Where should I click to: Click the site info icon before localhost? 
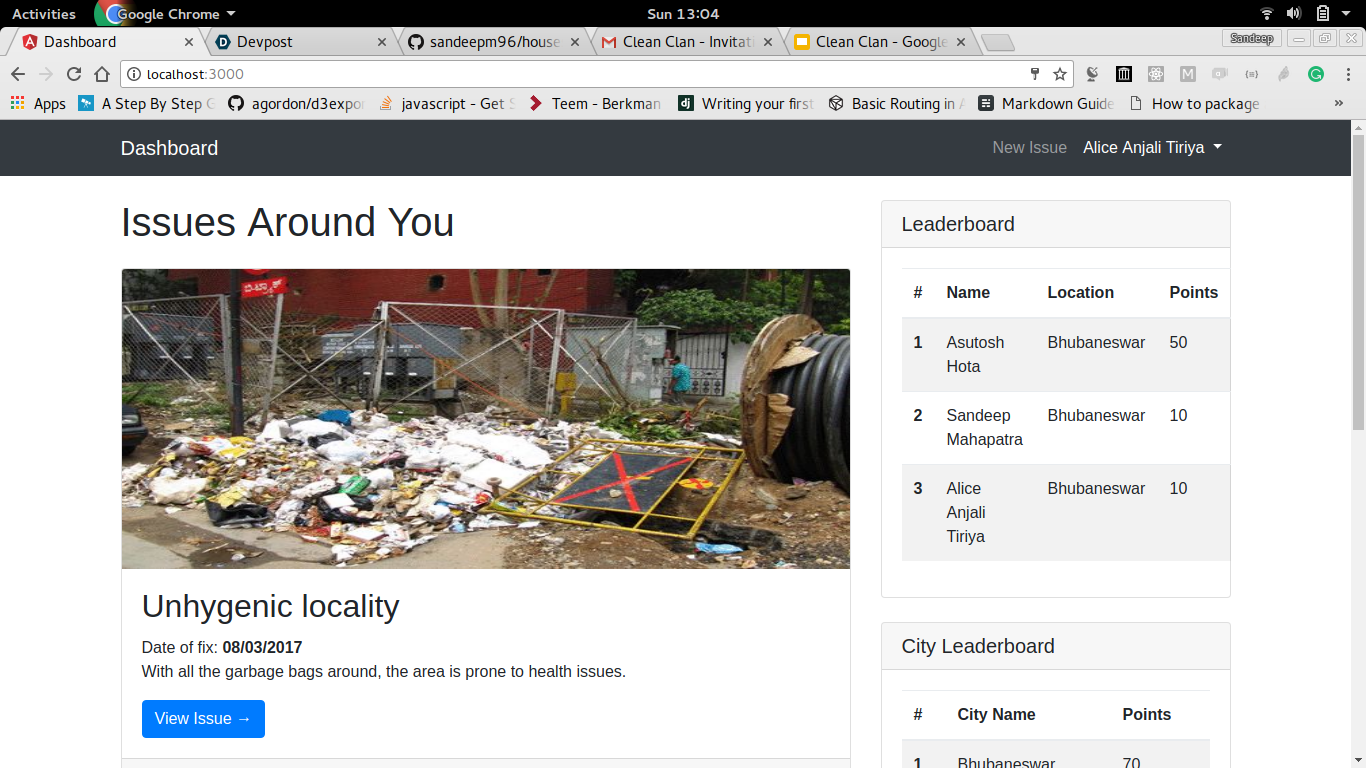[x=134, y=74]
